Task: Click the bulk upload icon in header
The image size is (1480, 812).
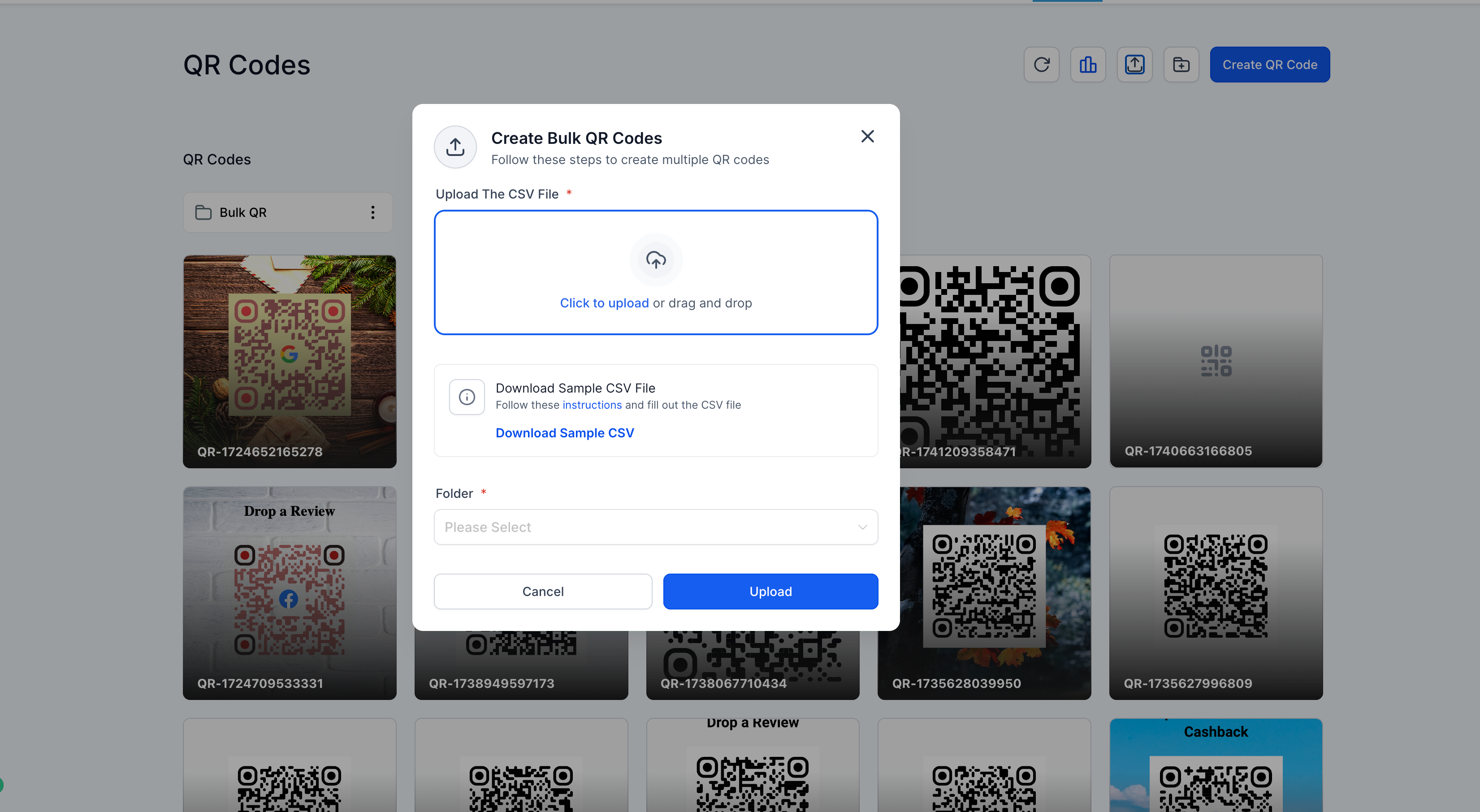Action: (x=1134, y=65)
